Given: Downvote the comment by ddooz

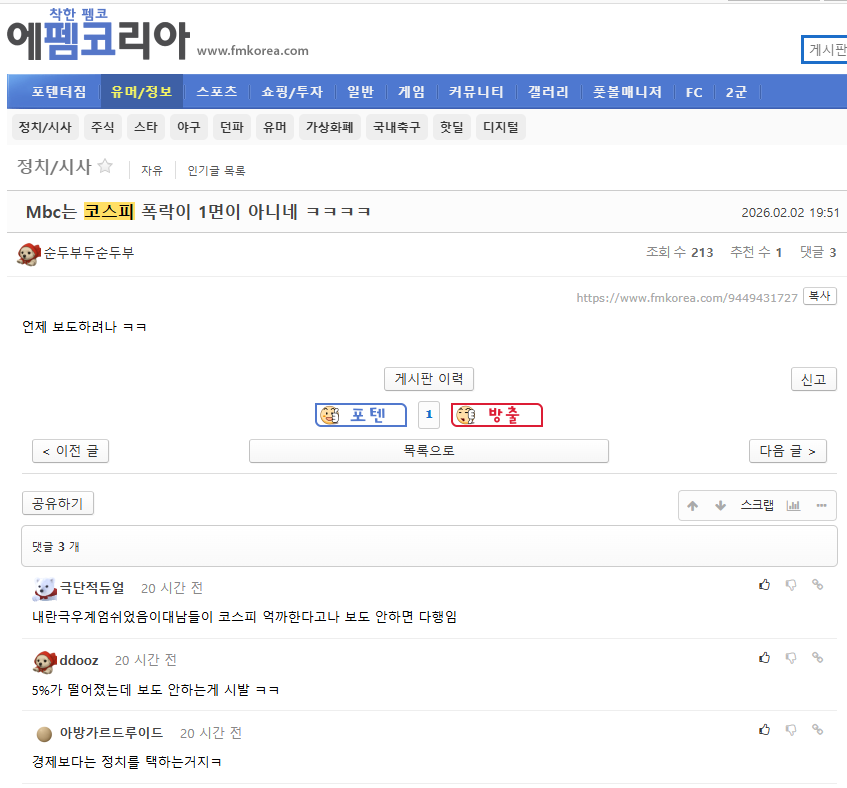Looking at the screenshot, I should [791, 658].
